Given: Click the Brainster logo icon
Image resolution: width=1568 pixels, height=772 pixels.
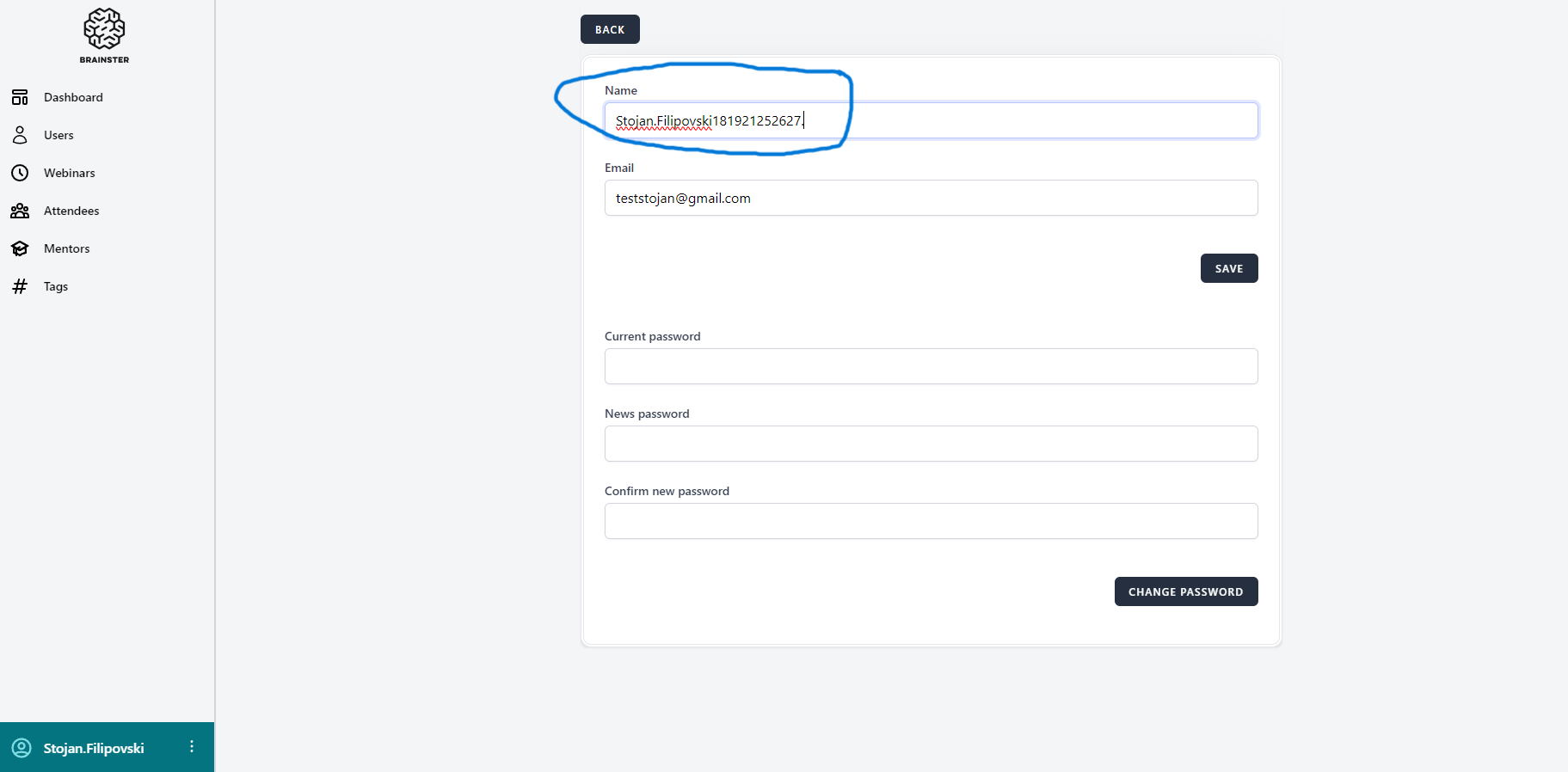Looking at the screenshot, I should coord(104,29).
